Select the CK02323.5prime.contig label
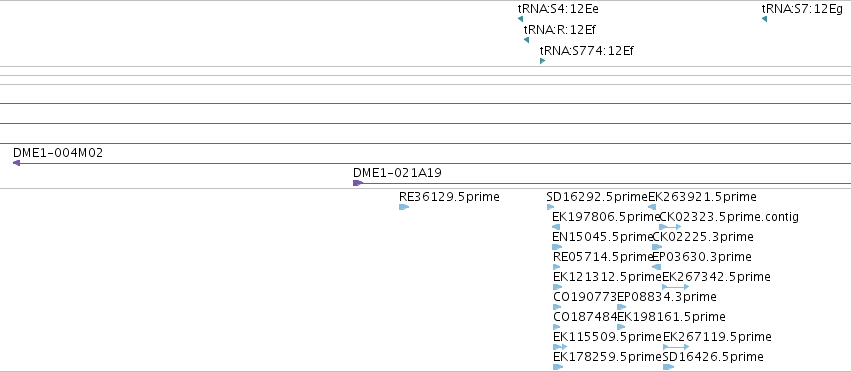 [729, 217]
